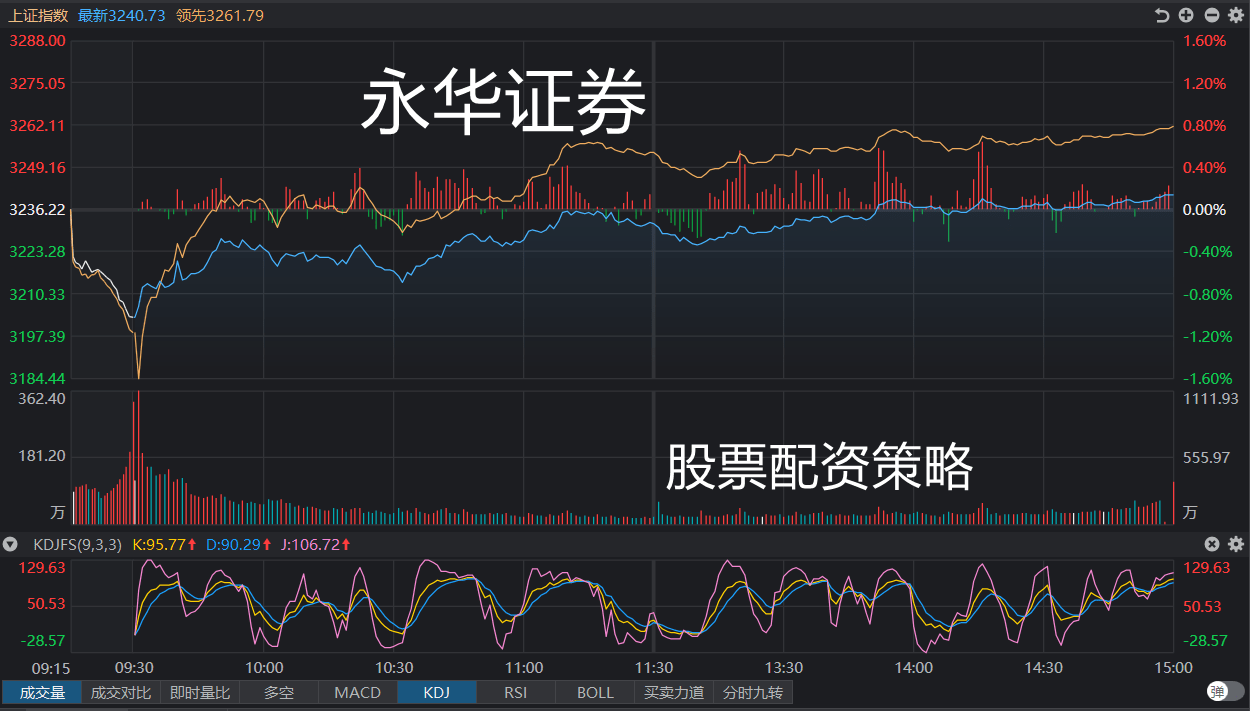Select the KDJ indicator tab

click(x=437, y=692)
